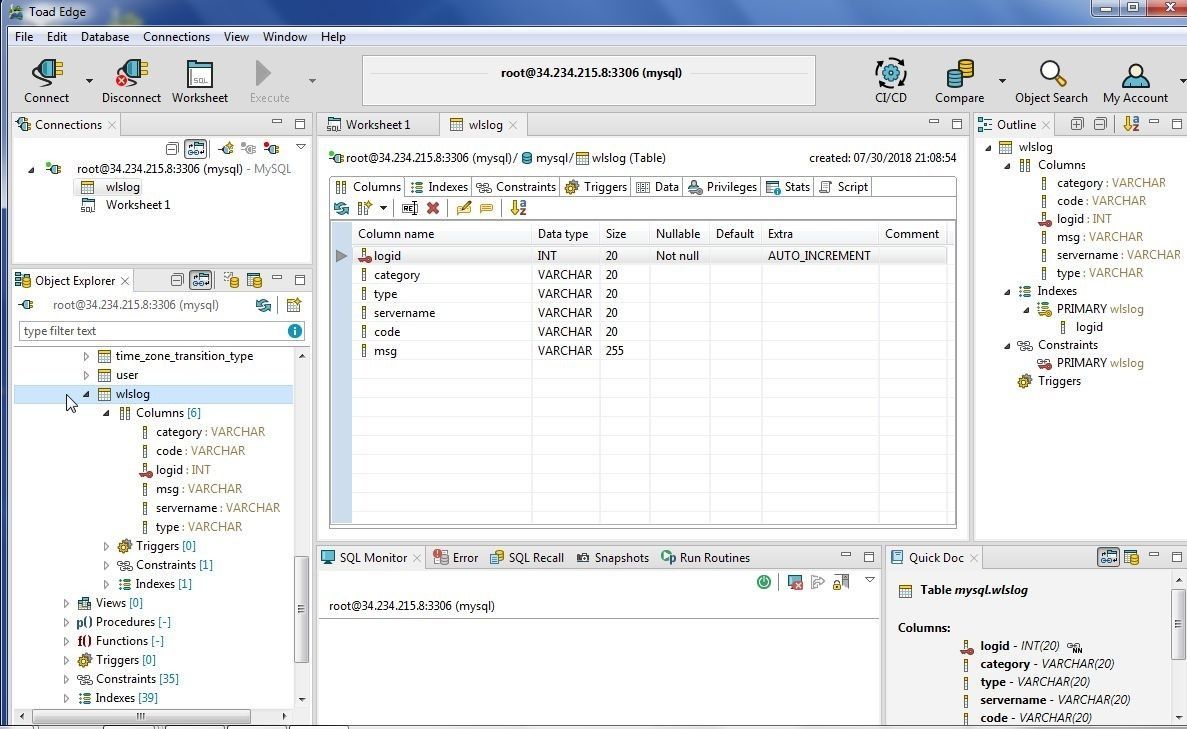Switch to the Privileges tab
1187x729 pixels.
point(722,187)
